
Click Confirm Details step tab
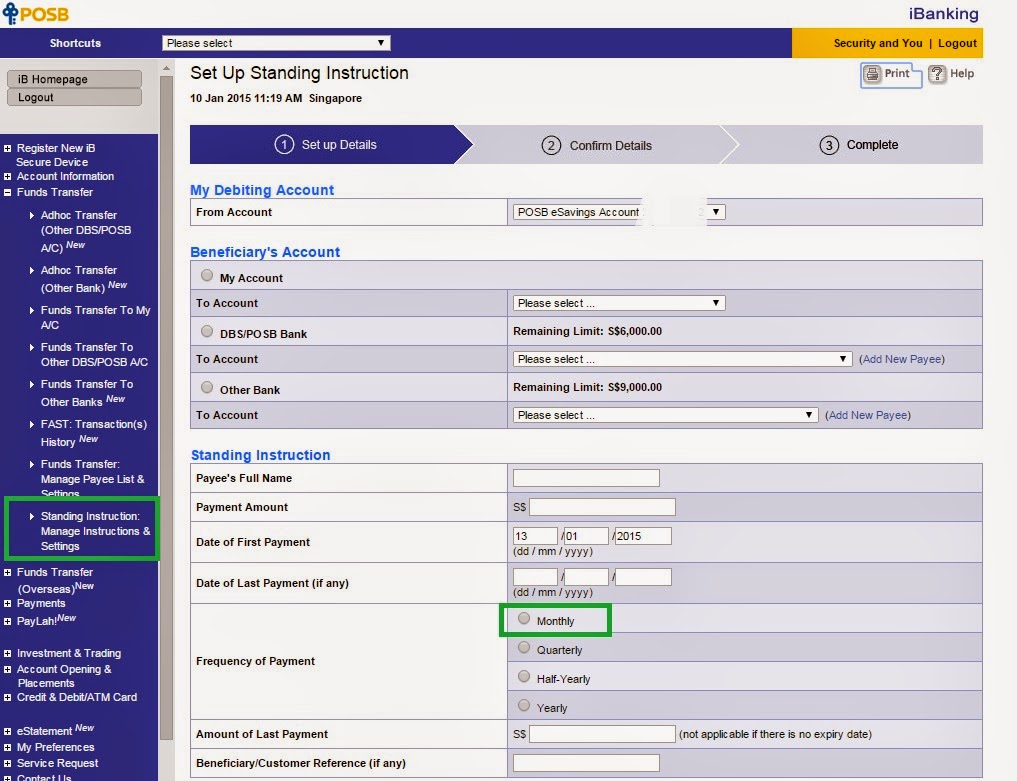(597, 145)
